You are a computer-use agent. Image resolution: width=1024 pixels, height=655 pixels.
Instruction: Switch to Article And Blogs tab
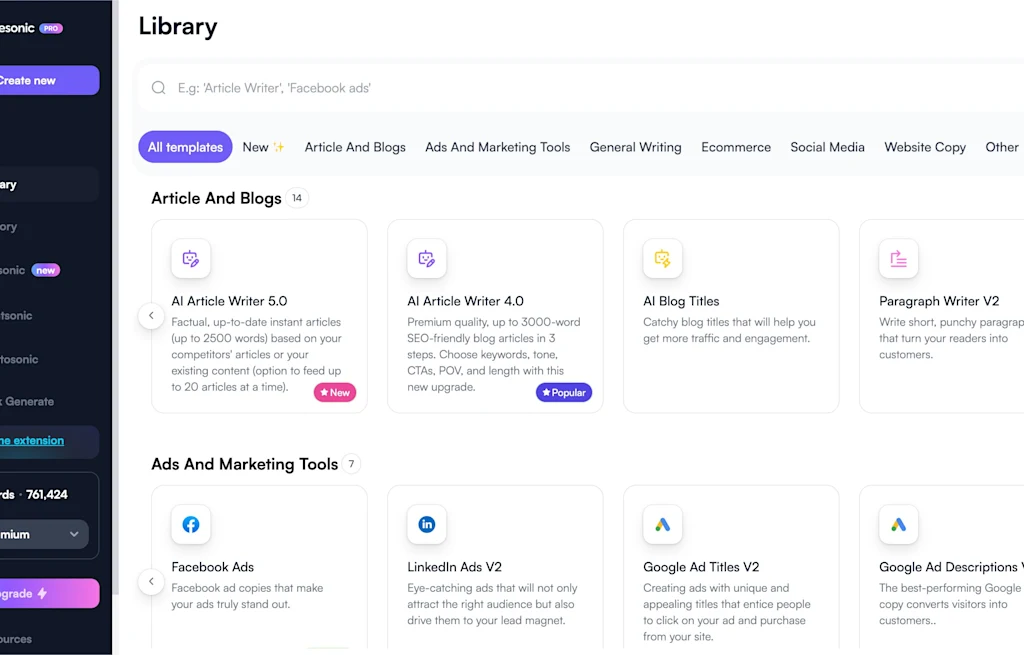355,147
